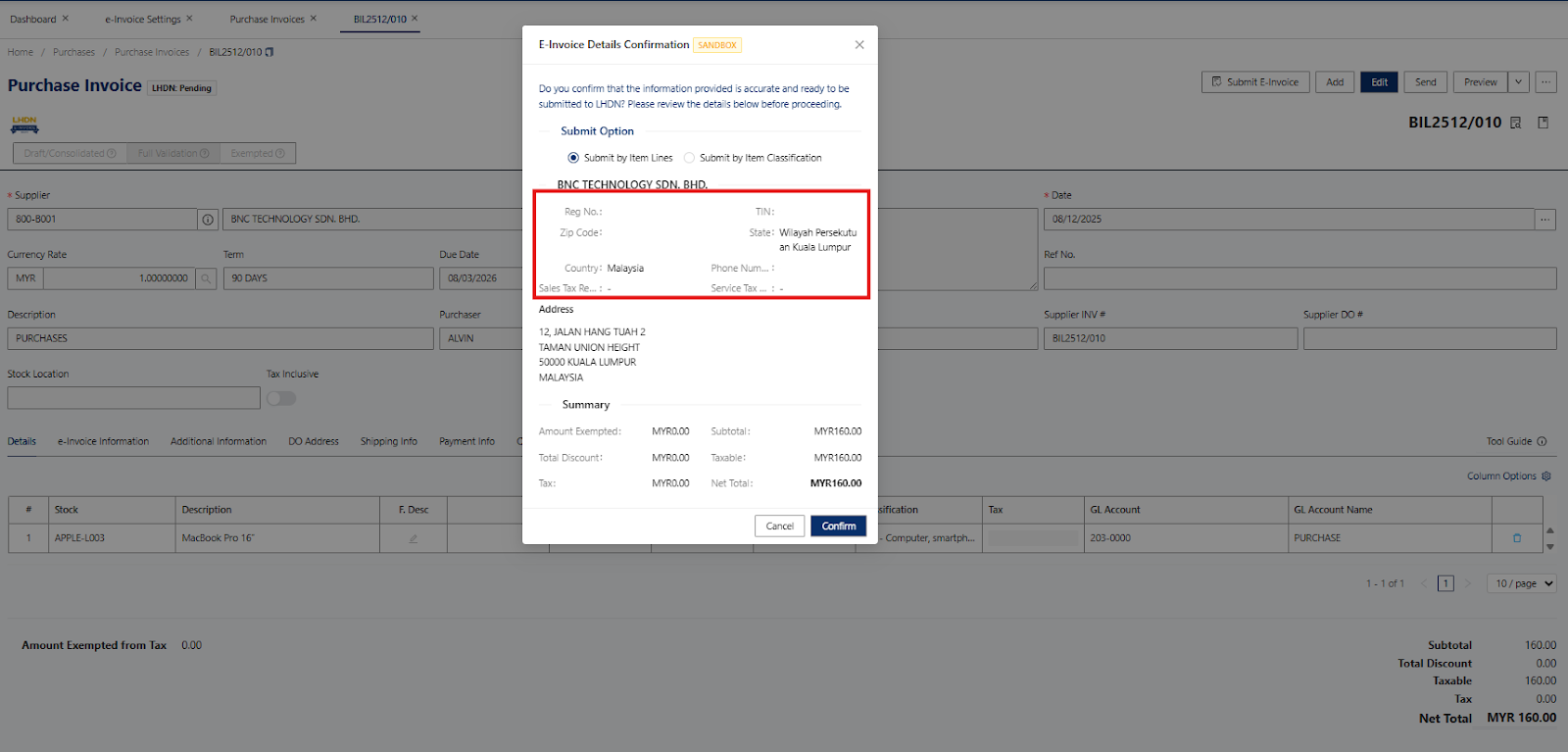Copy the BIL2512/010 breadcrumb document number
1568x752 pixels.
269,52
